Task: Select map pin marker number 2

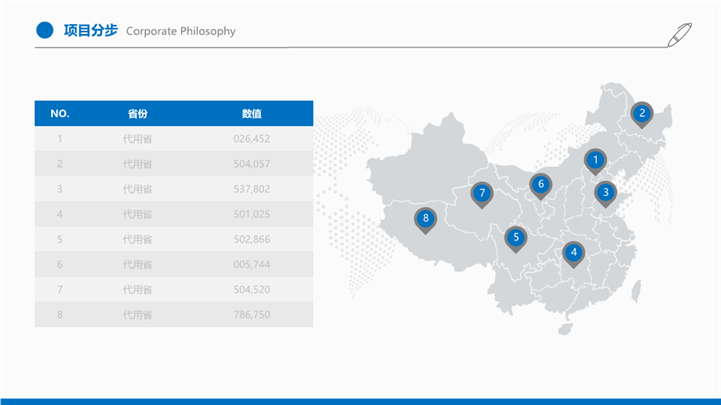Action: 642,114
